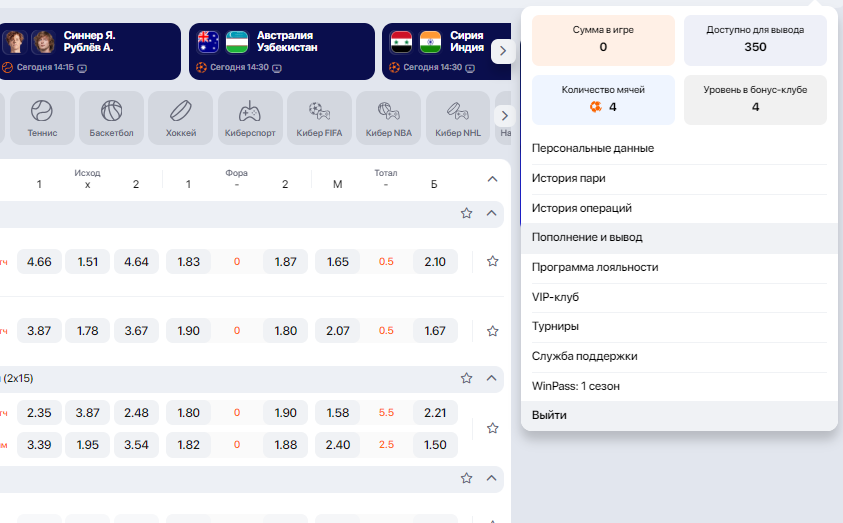Open the Хоккей sport category

(181, 118)
